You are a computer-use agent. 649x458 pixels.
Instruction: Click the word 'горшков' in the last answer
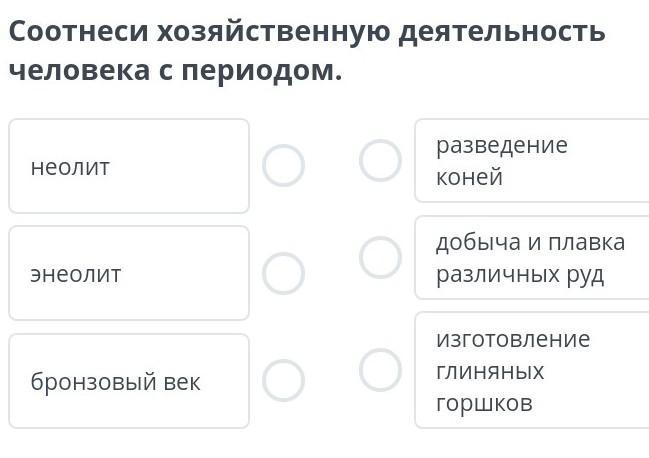click(x=484, y=403)
